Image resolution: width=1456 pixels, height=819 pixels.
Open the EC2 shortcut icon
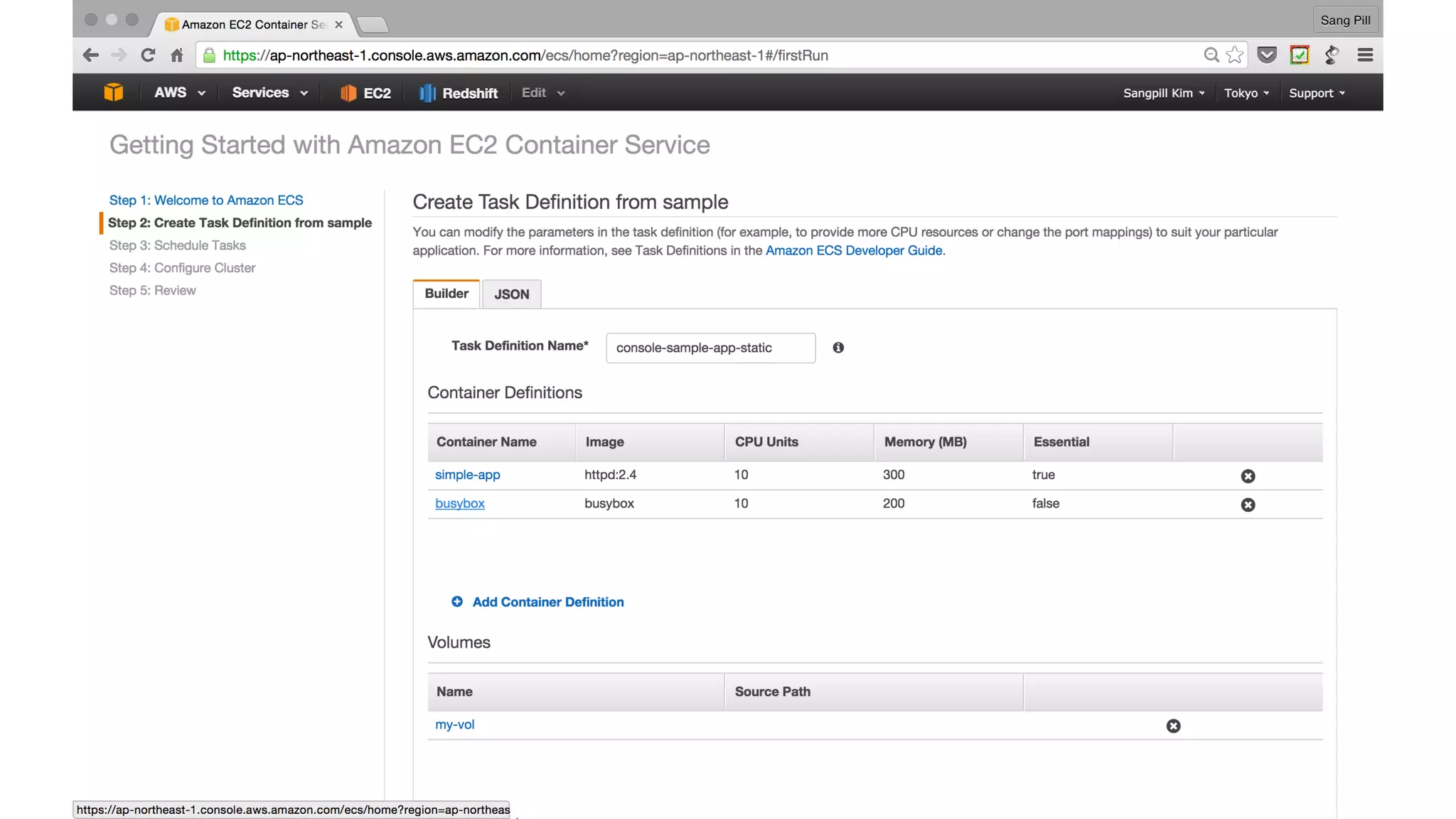point(348,93)
